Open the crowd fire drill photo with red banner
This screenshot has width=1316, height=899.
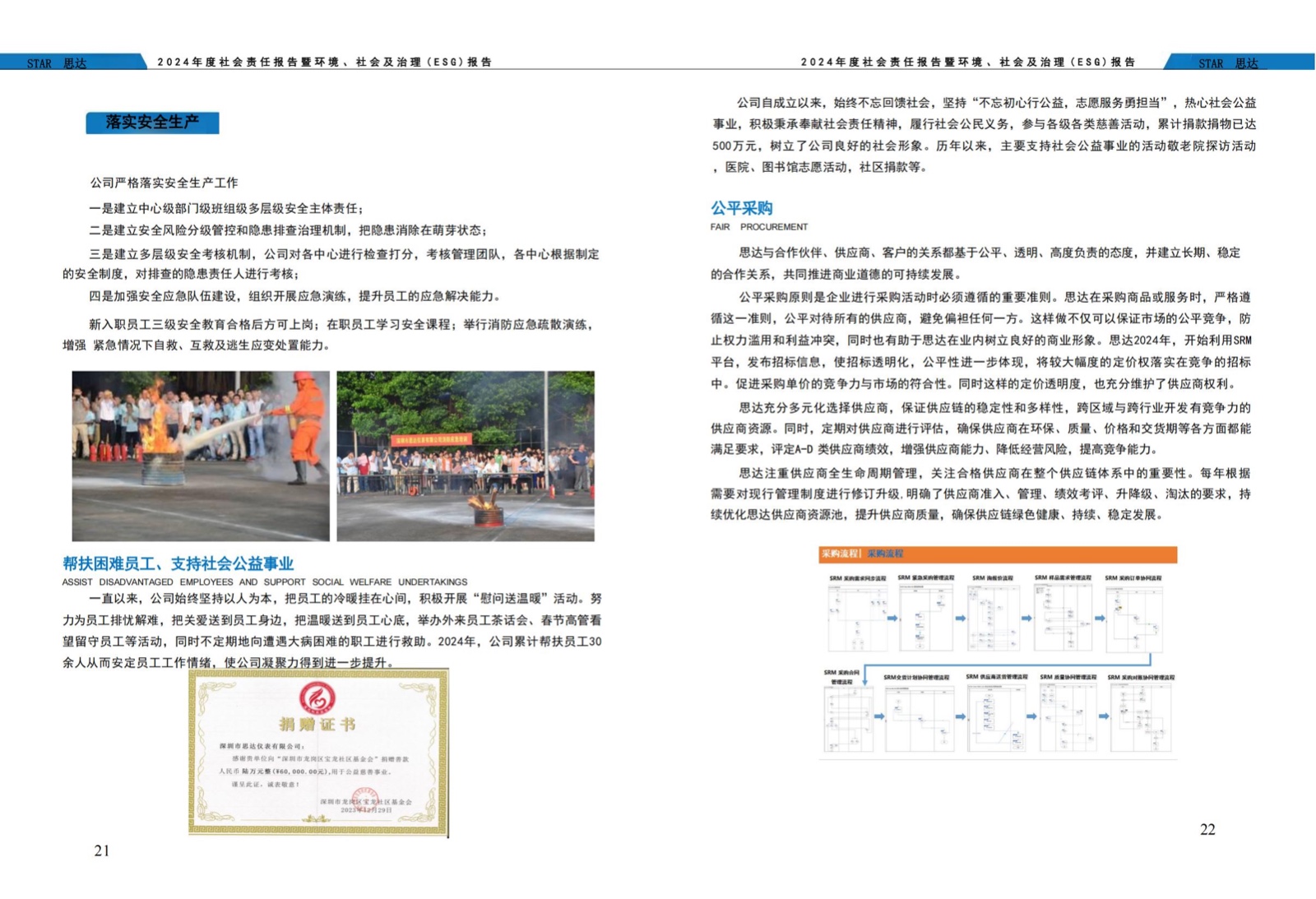point(466,456)
